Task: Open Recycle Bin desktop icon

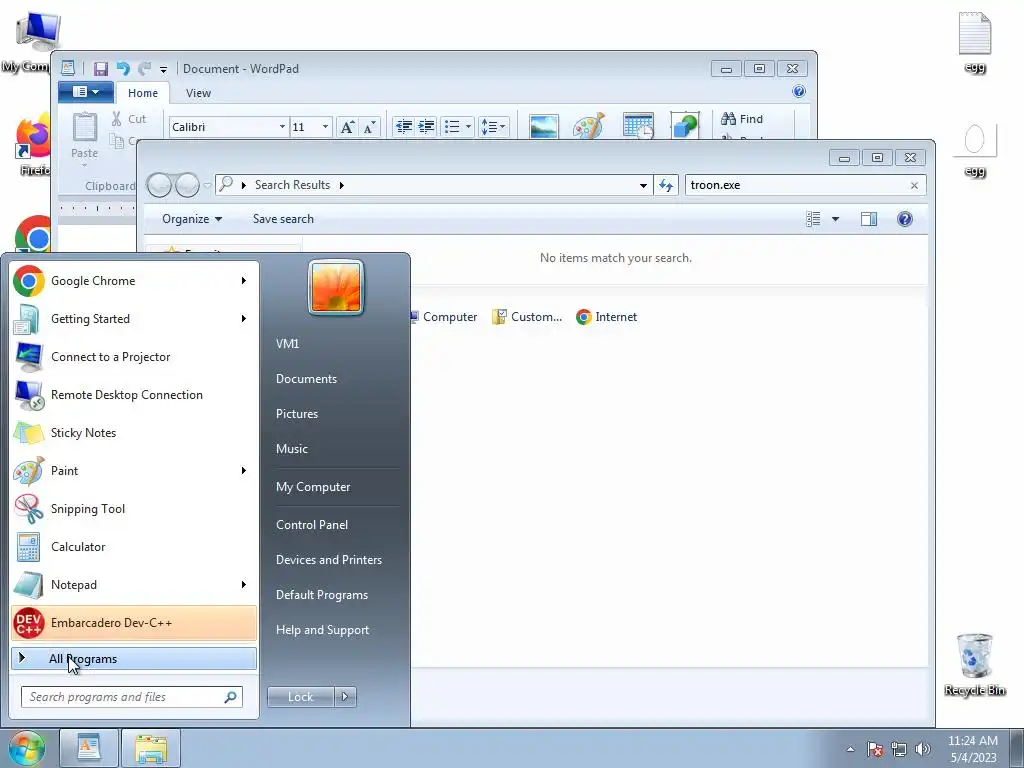Action: point(974,665)
